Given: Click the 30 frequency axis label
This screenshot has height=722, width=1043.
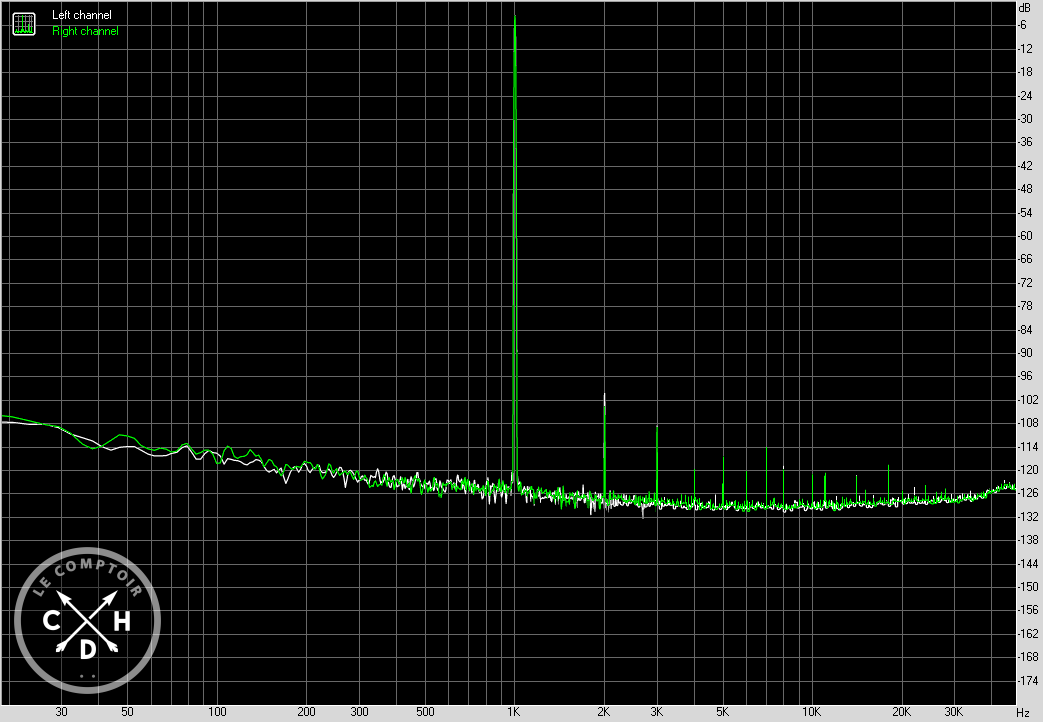Looking at the screenshot, I should [61, 712].
